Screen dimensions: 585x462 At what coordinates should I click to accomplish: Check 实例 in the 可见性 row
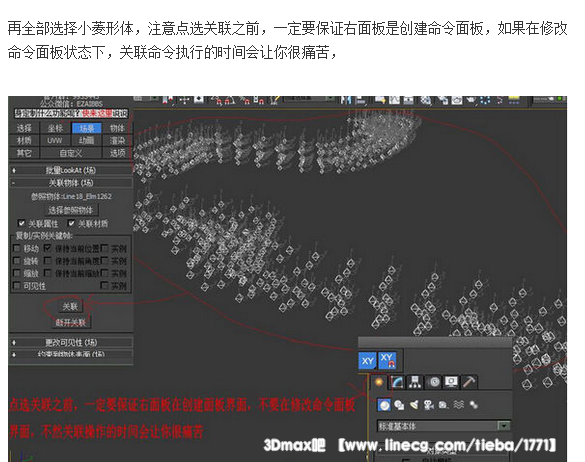coord(105,285)
